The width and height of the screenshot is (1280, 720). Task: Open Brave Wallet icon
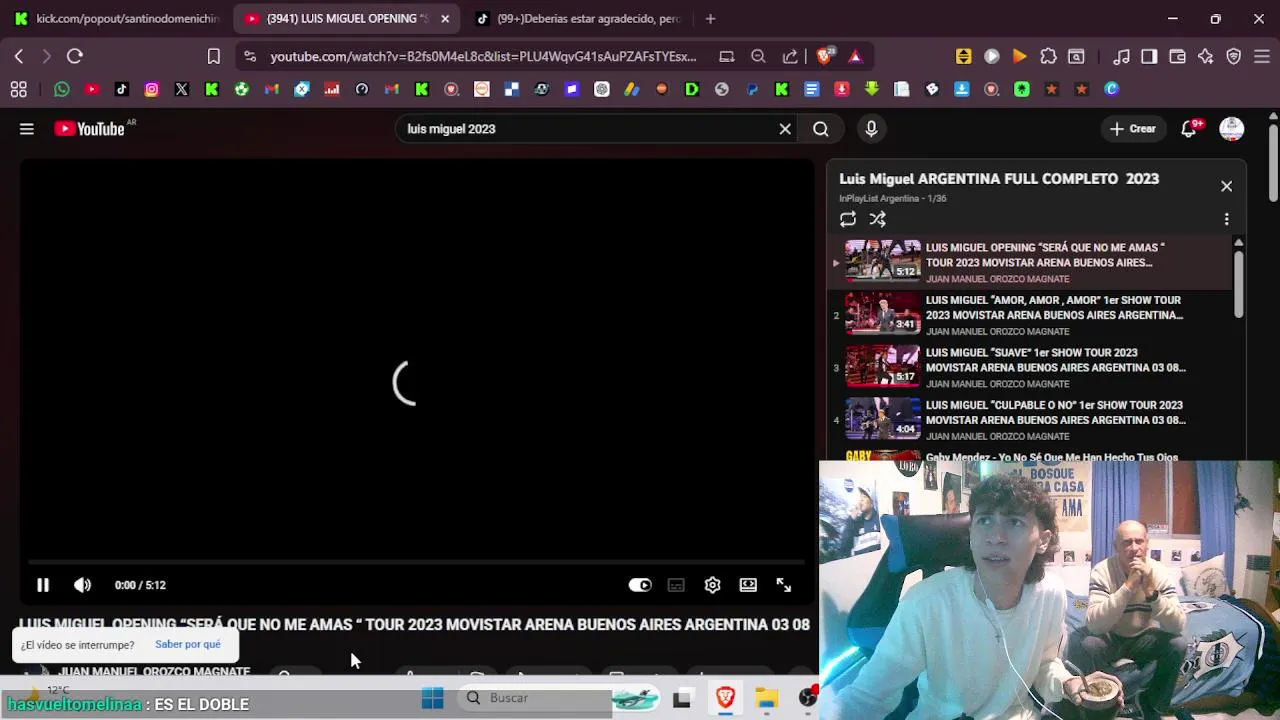(1177, 57)
